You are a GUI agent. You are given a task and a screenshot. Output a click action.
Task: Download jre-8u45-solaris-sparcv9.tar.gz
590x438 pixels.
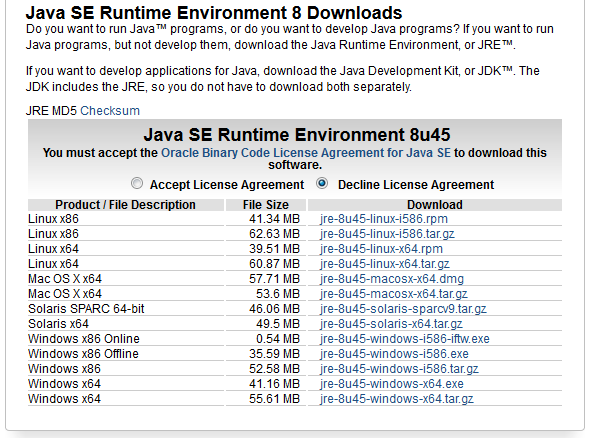click(403, 309)
